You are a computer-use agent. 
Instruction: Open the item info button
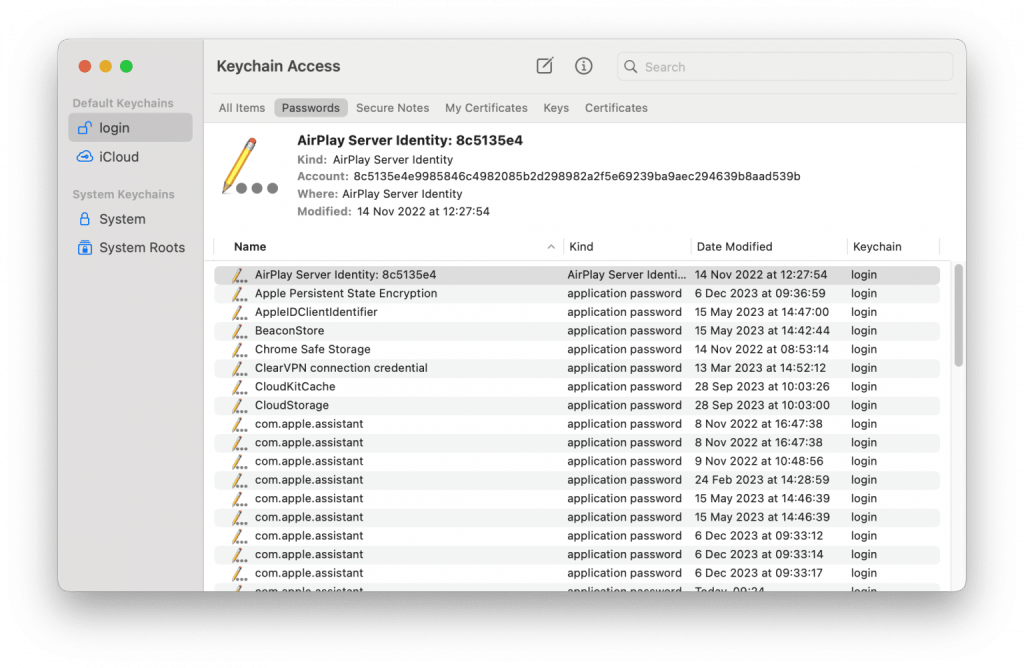(583, 66)
